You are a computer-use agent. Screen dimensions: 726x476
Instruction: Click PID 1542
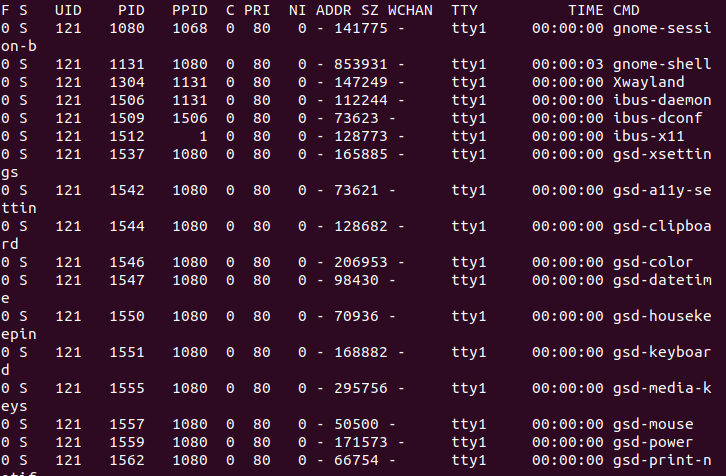click(x=127, y=190)
